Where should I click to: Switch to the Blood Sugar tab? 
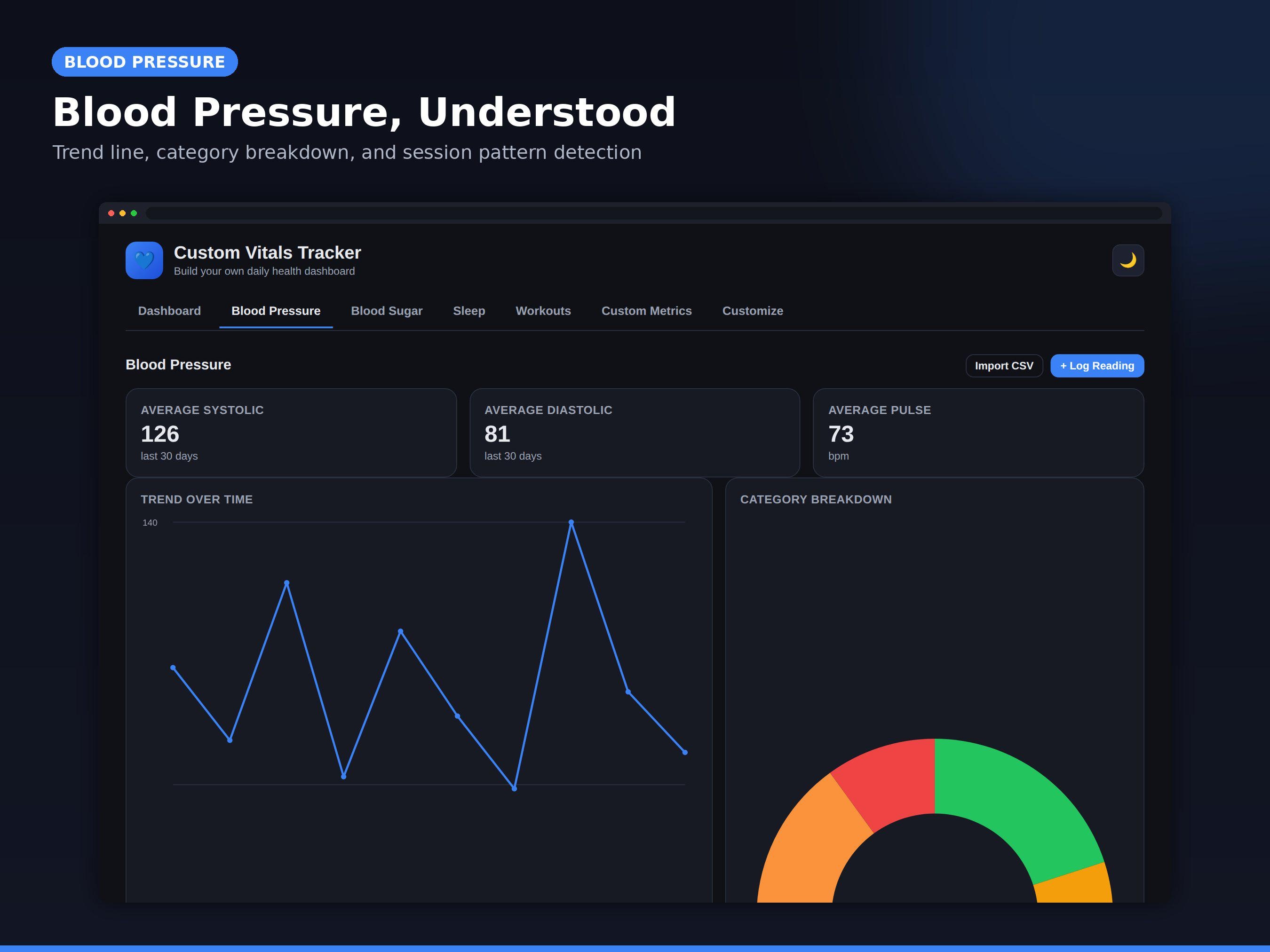point(386,311)
